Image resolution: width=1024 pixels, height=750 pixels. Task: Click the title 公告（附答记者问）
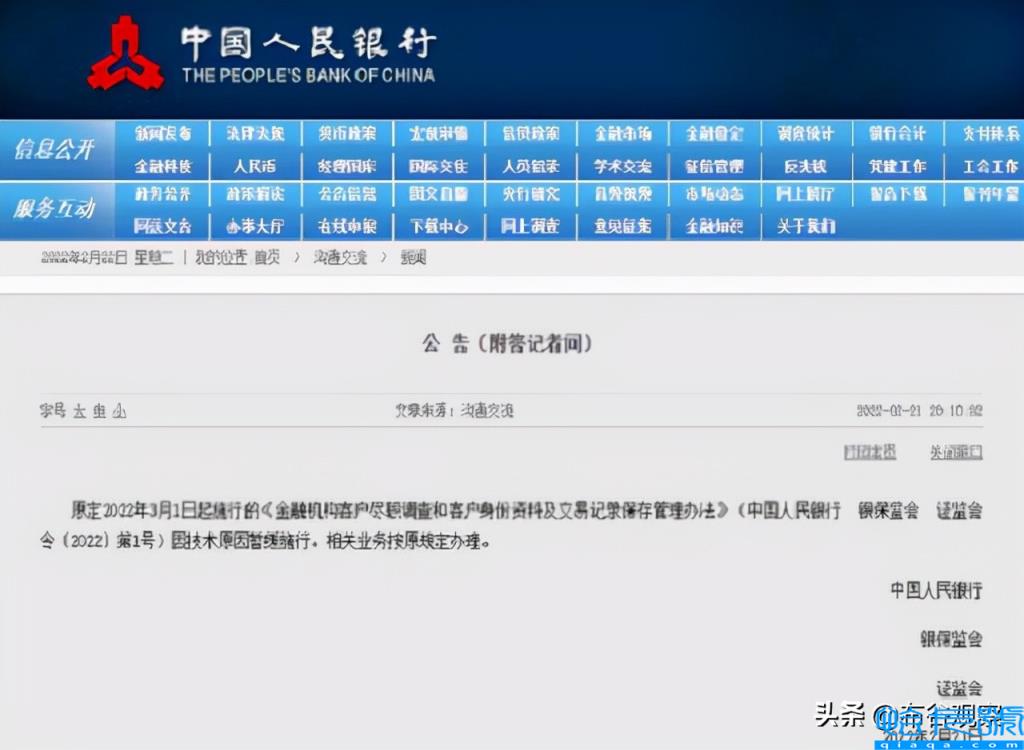pyautogui.click(x=507, y=344)
